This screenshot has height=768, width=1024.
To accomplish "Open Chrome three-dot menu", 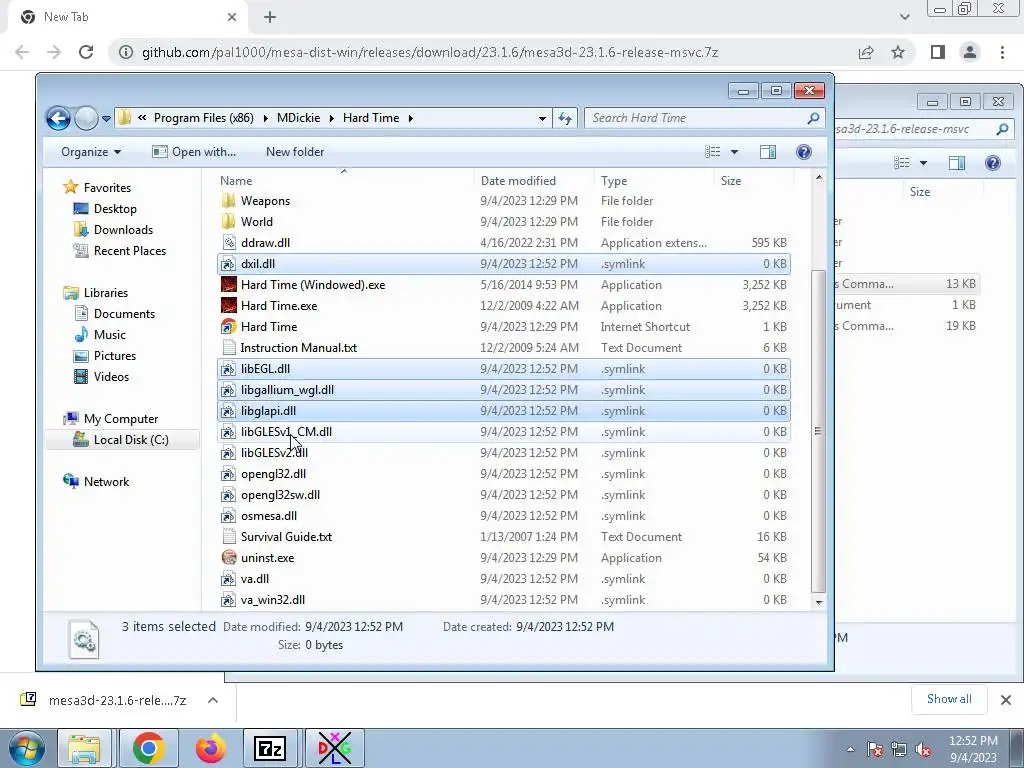I will click(x=1002, y=52).
